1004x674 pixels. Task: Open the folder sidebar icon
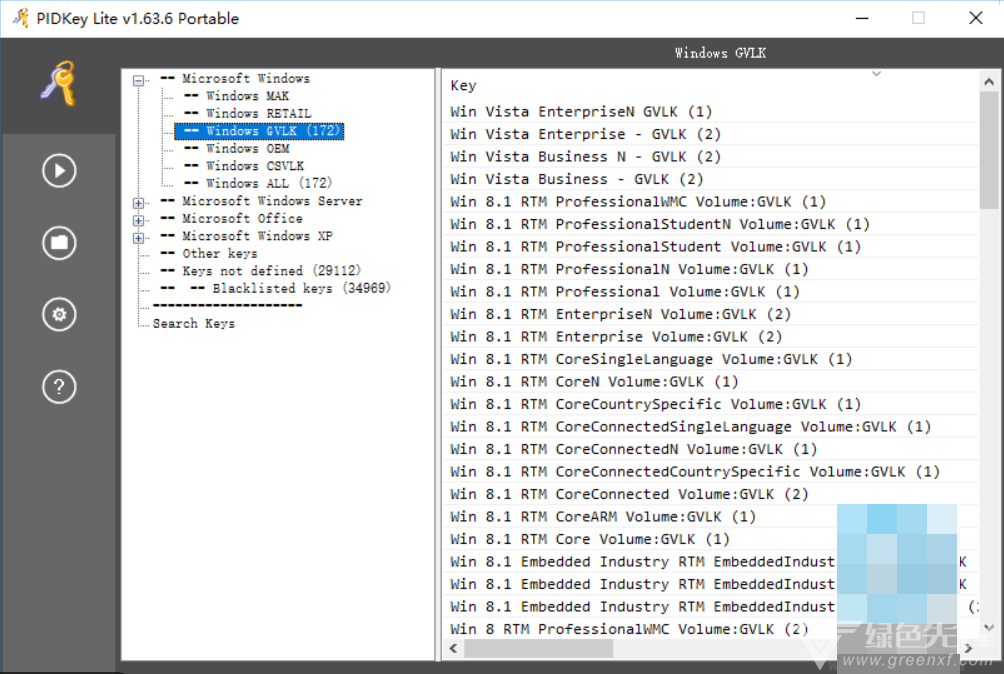click(59, 243)
